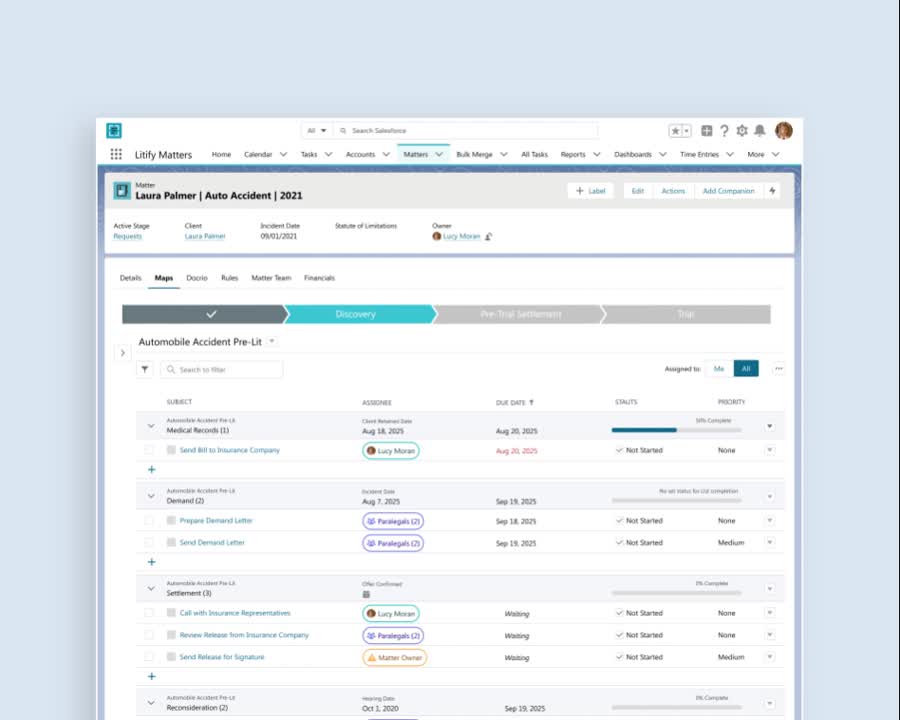
Task: Click the Due Date sort arrow
Action: (x=531, y=402)
